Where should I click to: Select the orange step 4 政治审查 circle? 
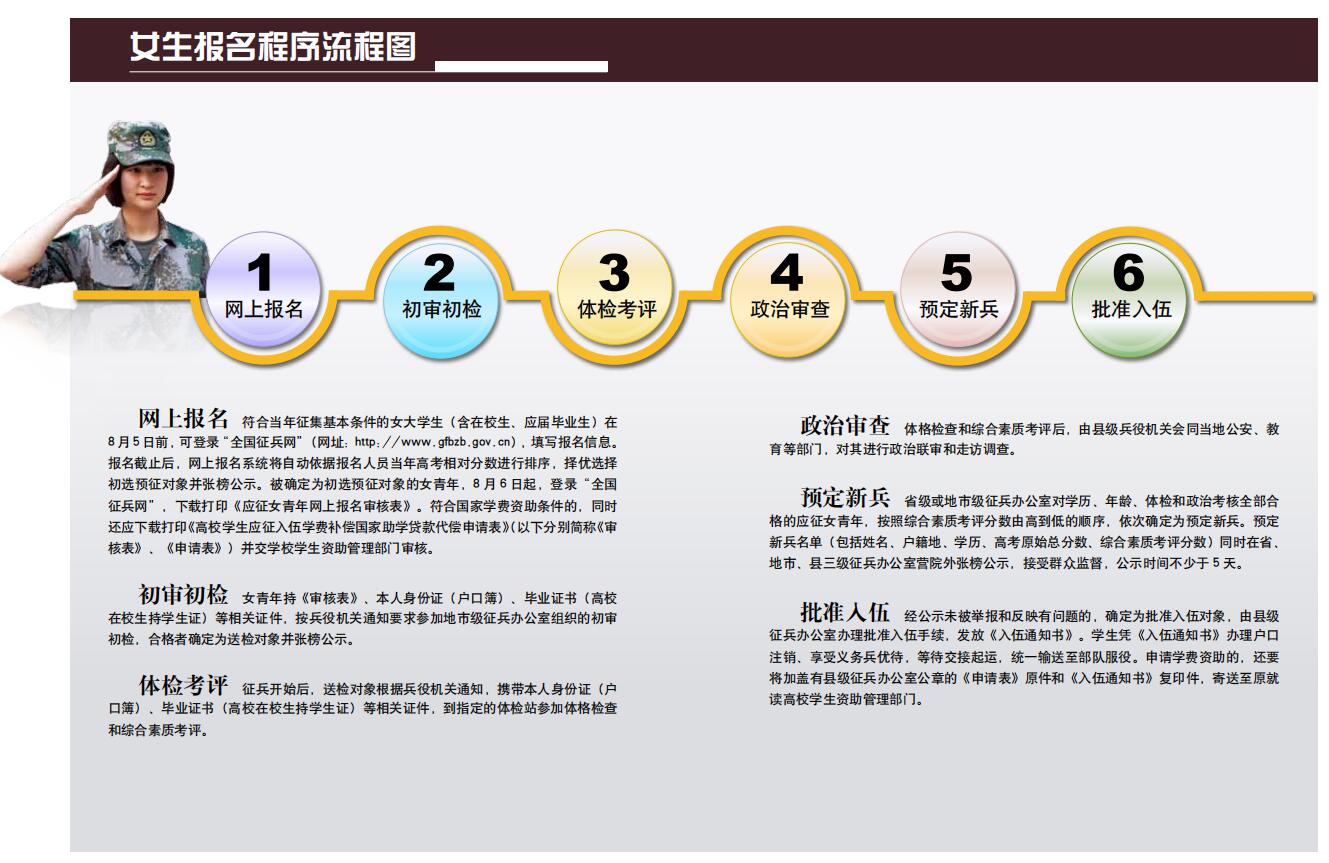(789, 291)
